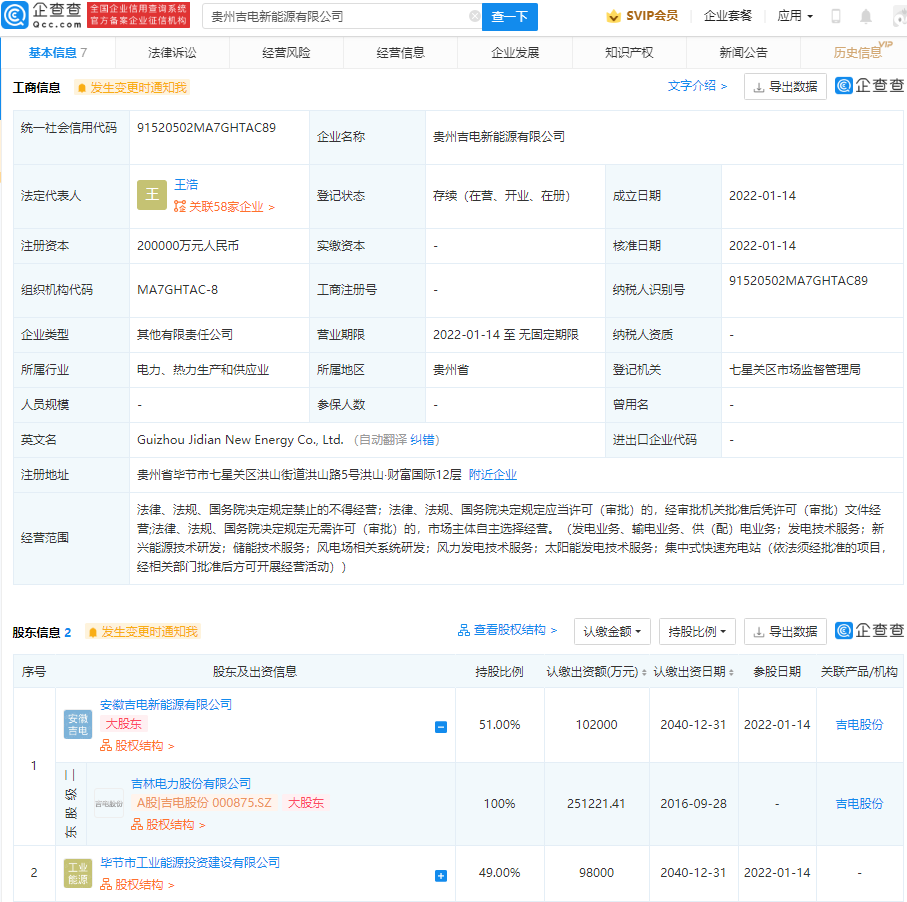Collapse the 安徽吉电新能源 shareholder row
This screenshot has width=907, height=902.
tap(440, 727)
